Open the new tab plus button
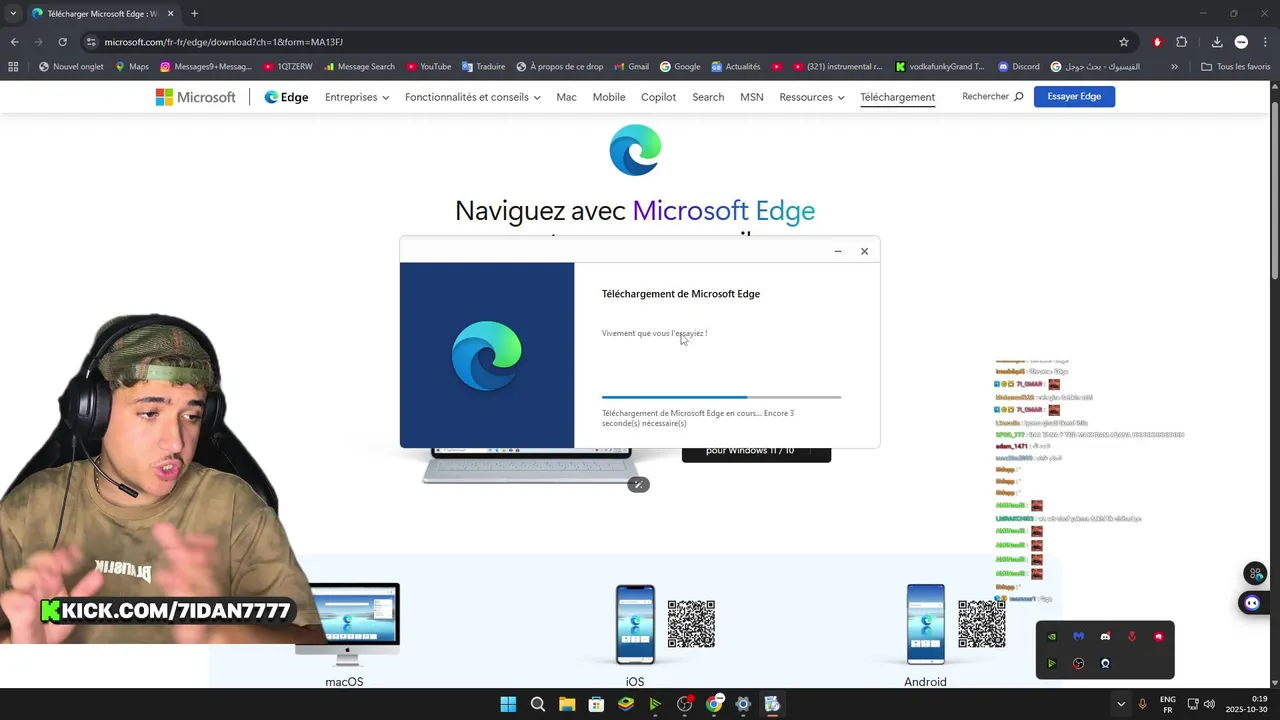The image size is (1280, 720). 194,13
